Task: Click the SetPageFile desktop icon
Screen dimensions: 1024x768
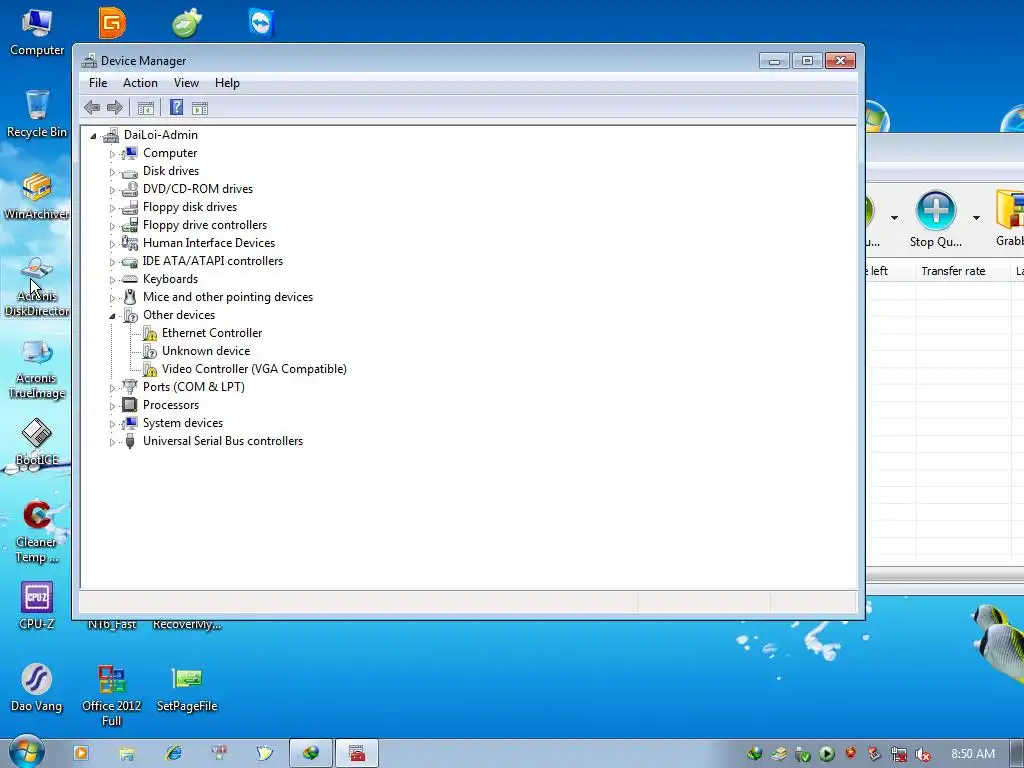Action: 187,688
